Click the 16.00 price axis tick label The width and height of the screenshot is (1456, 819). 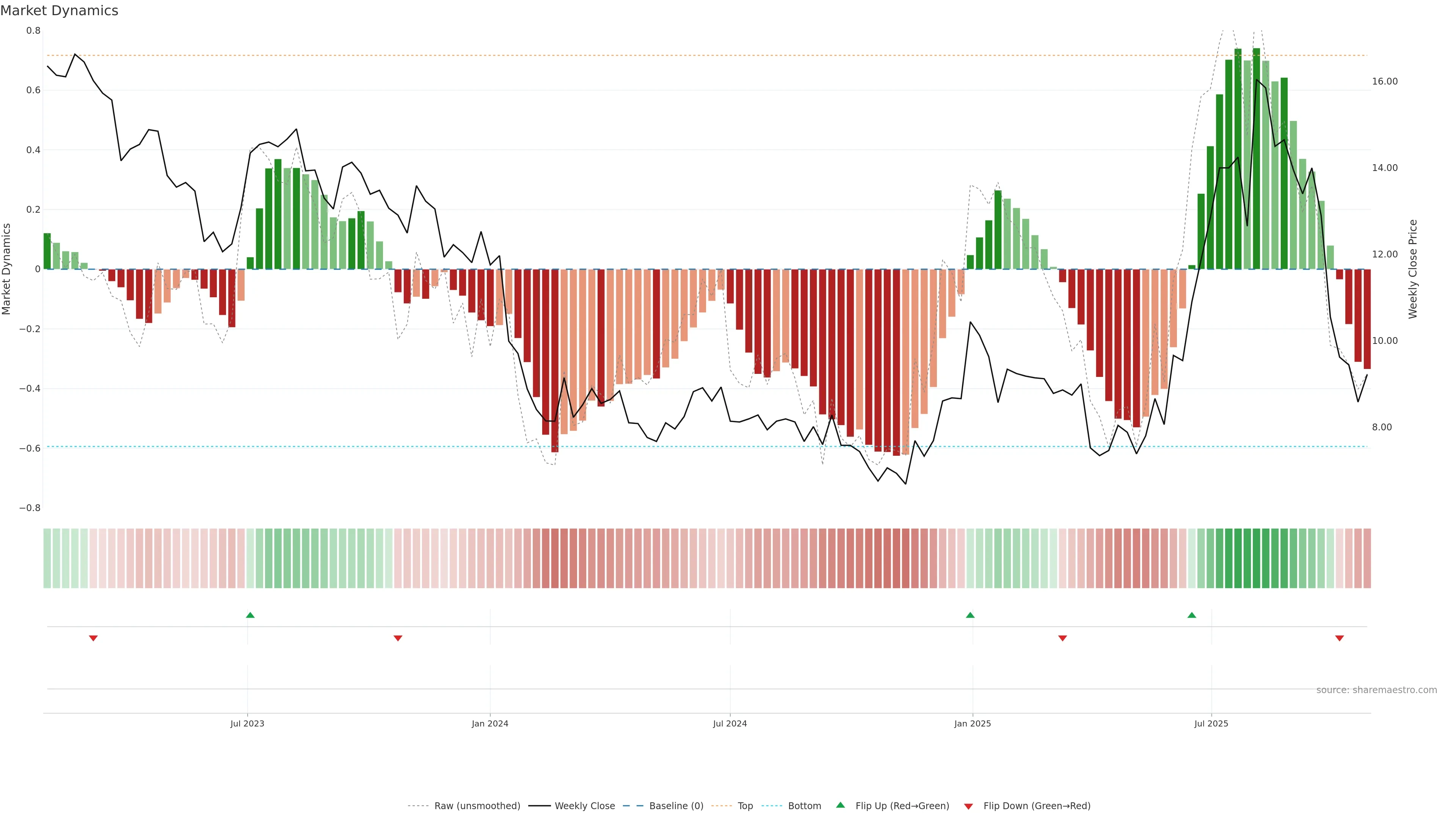[1384, 82]
